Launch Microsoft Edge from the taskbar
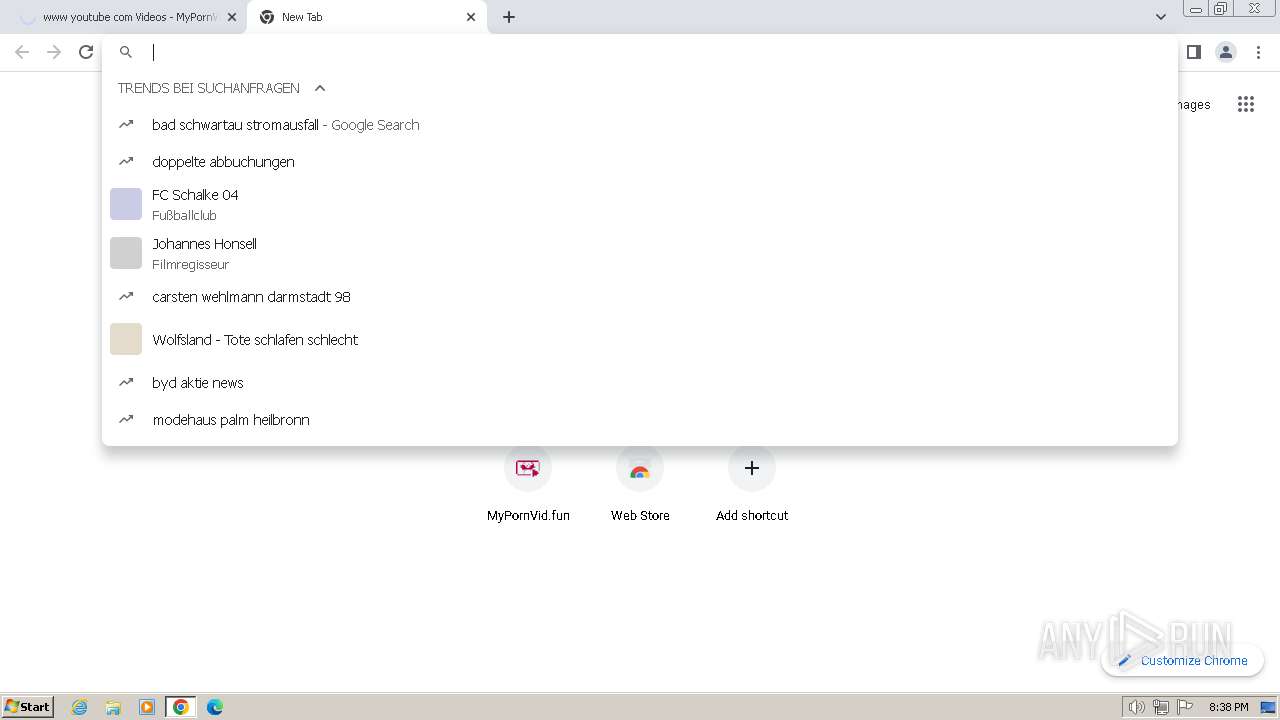This screenshot has height=720, width=1280. tap(215, 707)
